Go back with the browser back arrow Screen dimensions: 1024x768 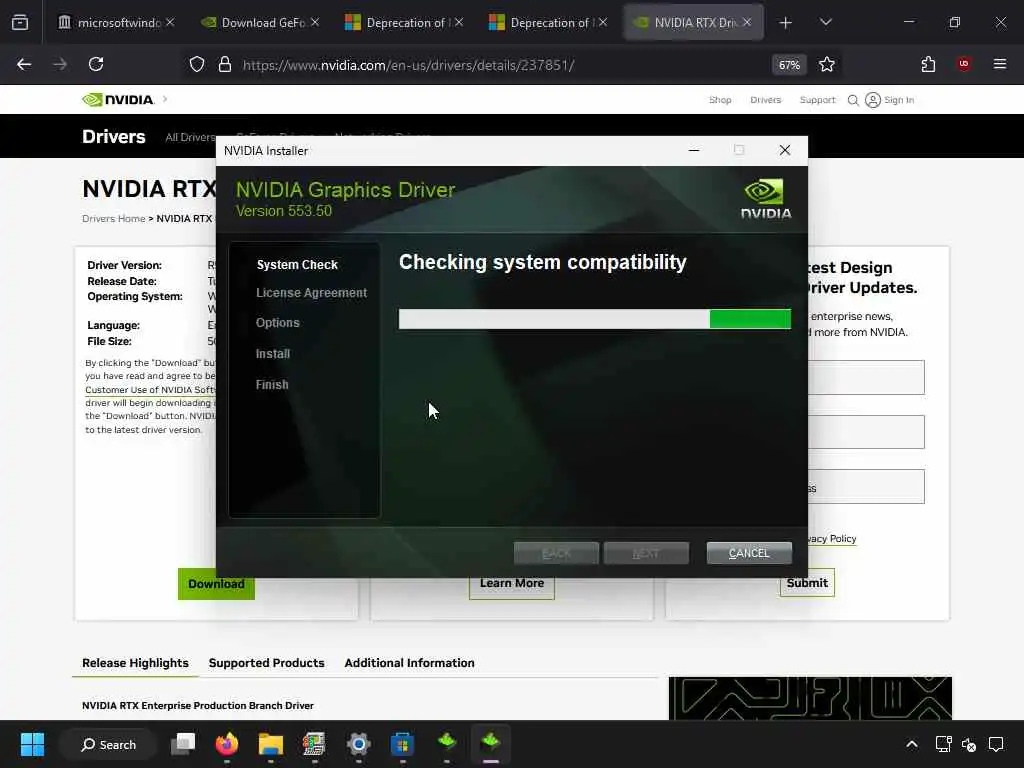(x=24, y=64)
